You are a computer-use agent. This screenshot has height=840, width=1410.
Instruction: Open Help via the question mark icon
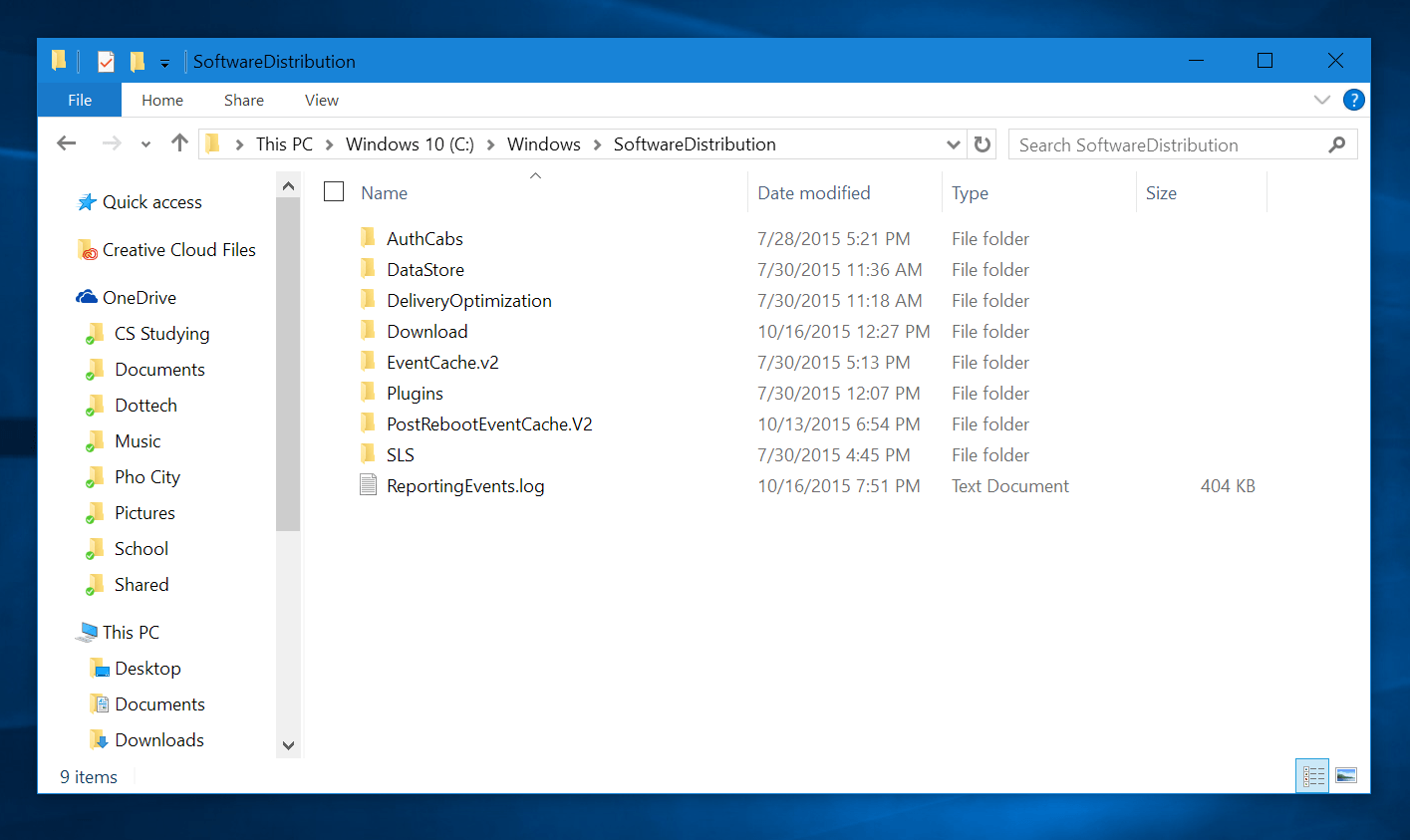(1353, 100)
